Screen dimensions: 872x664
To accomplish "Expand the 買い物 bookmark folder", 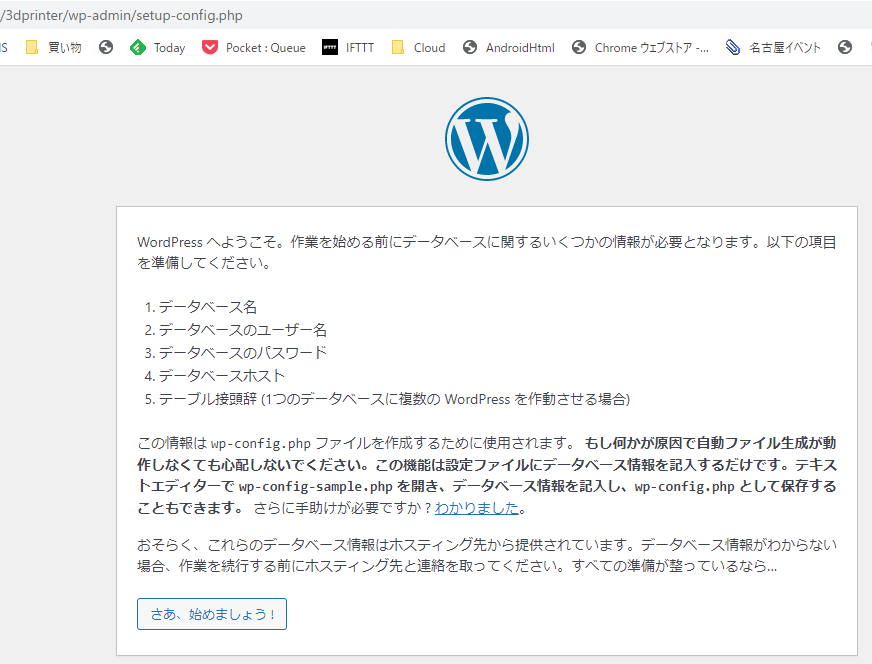I will 54,48.
